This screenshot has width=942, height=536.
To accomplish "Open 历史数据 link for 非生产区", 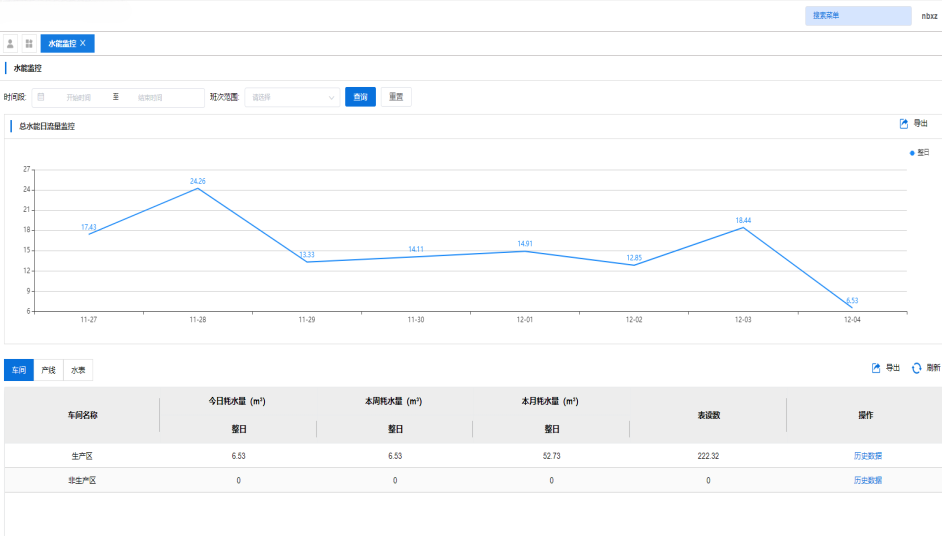I will pyautogui.click(x=867, y=481).
